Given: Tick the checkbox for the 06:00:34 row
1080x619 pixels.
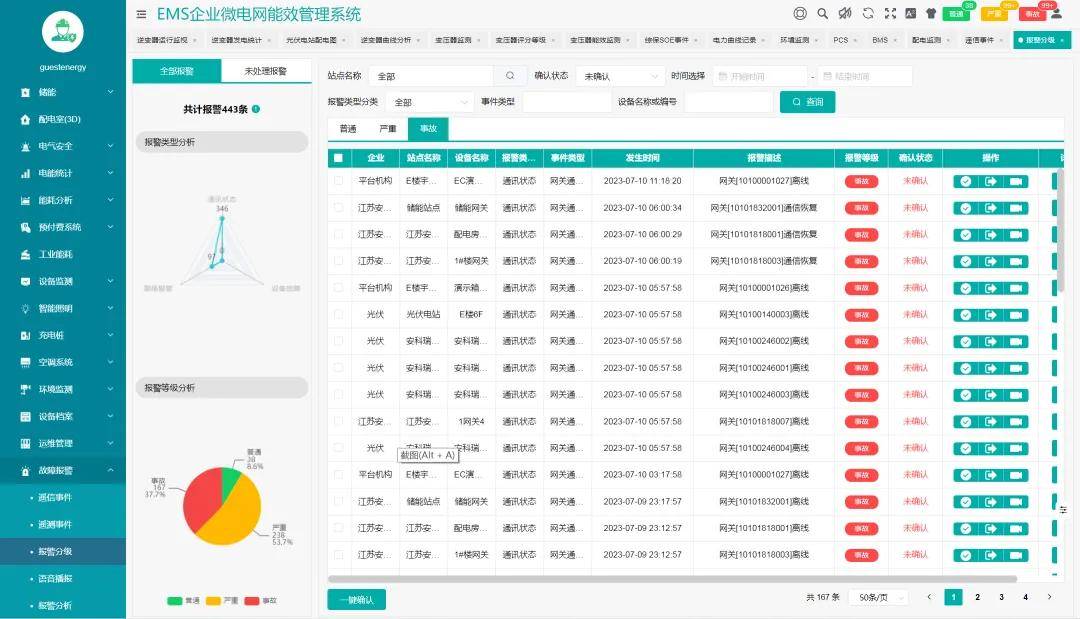Looking at the screenshot, I should pos(338,207).
